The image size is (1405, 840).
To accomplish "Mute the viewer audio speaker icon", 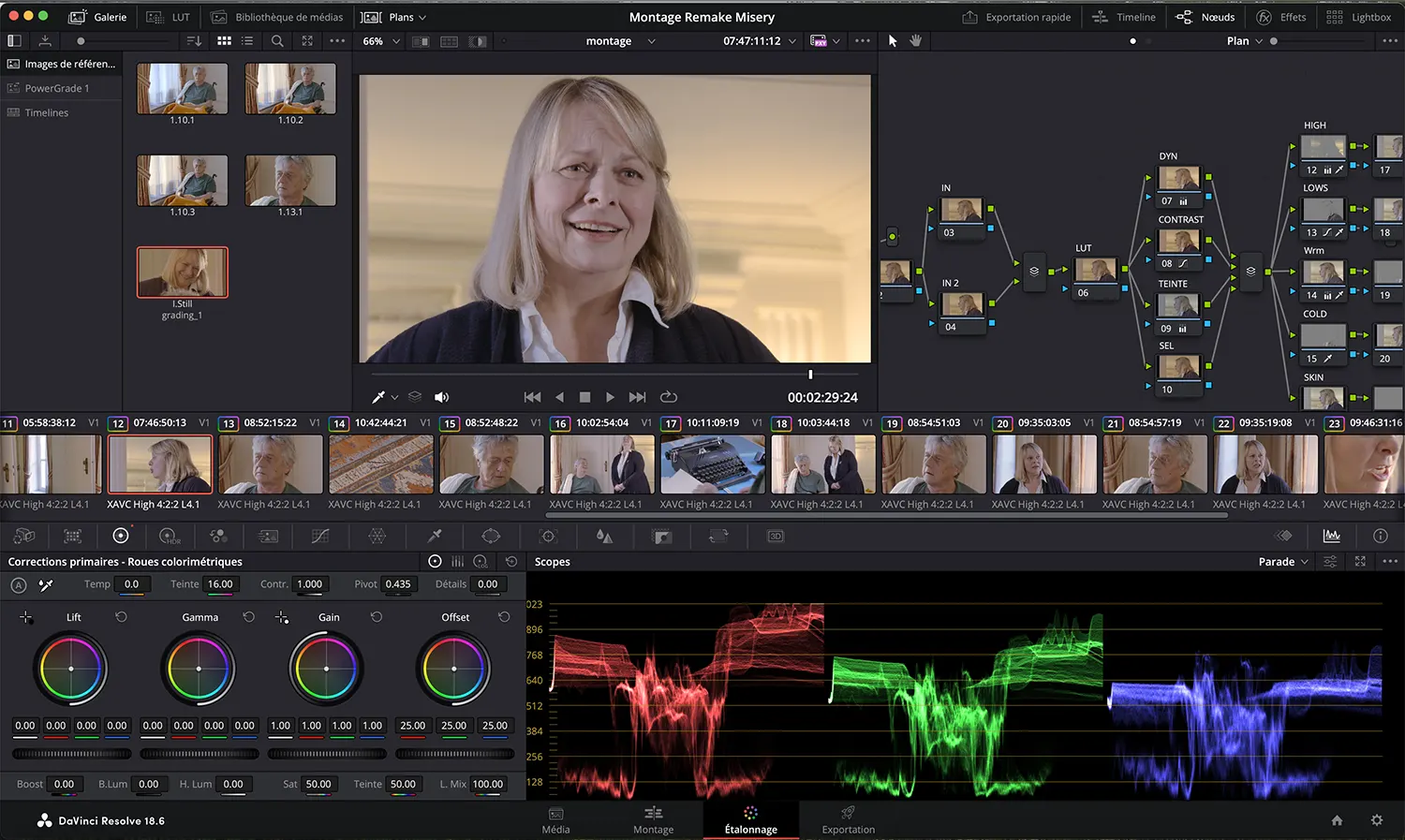I will pyautogui.click(x=441, y=396).
